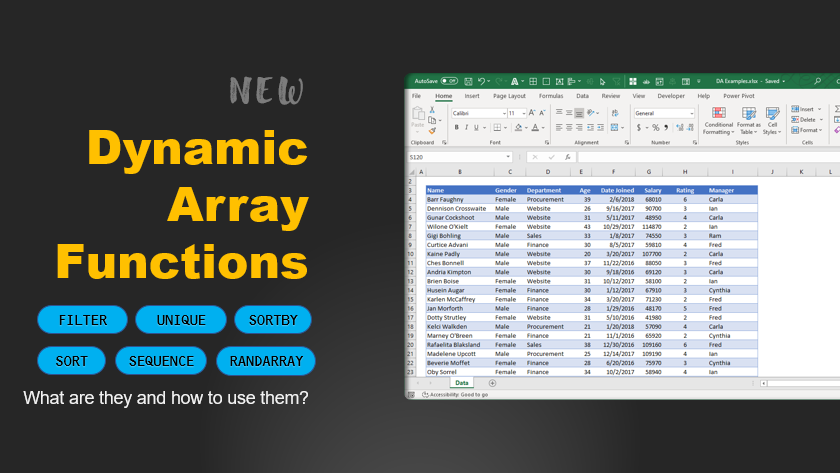Click the Undo arrow icon
840x473 pixels.
click(x=481, y=81)
